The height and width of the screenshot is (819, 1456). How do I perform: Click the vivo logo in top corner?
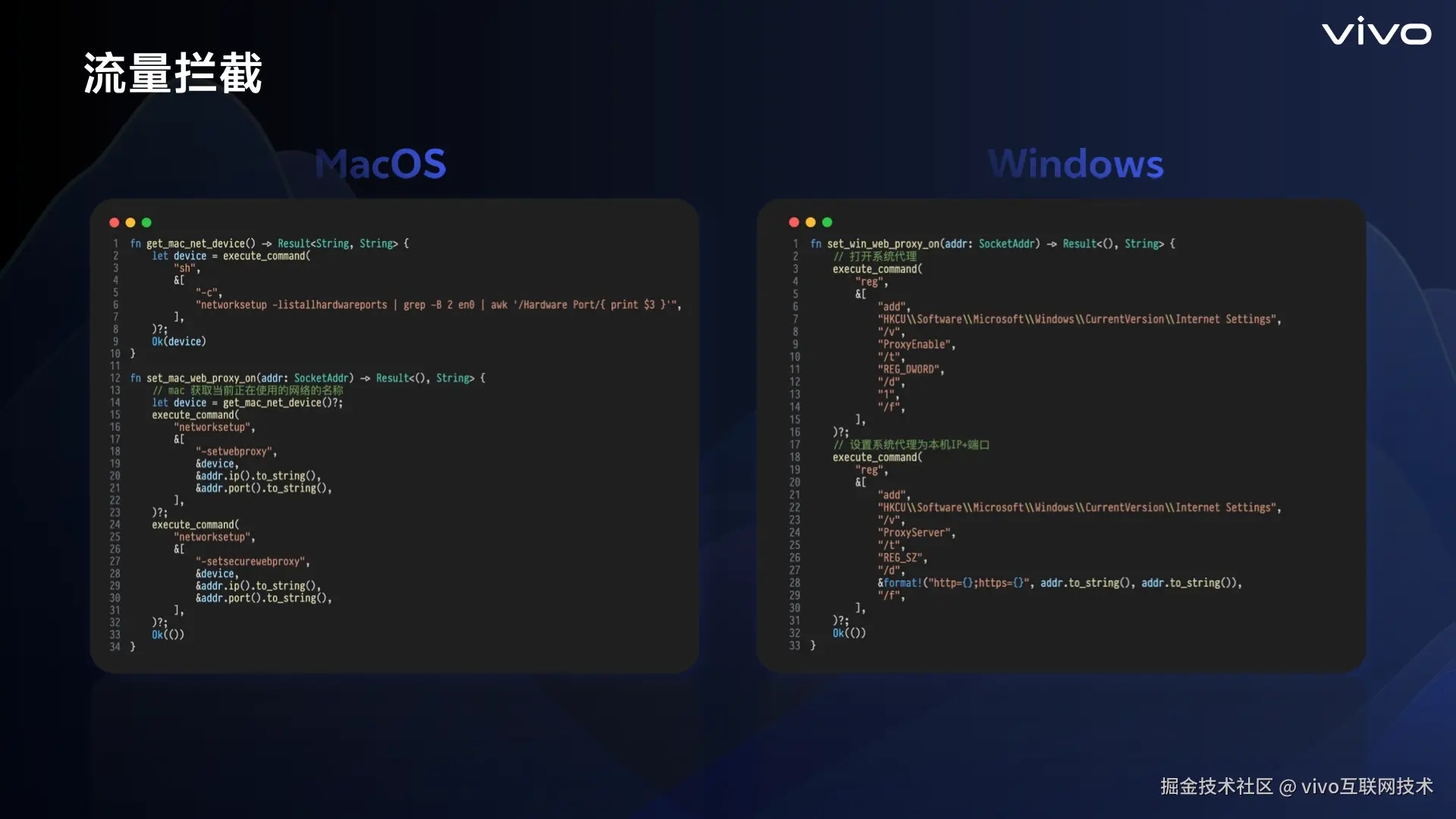(x=1376, y=32)
